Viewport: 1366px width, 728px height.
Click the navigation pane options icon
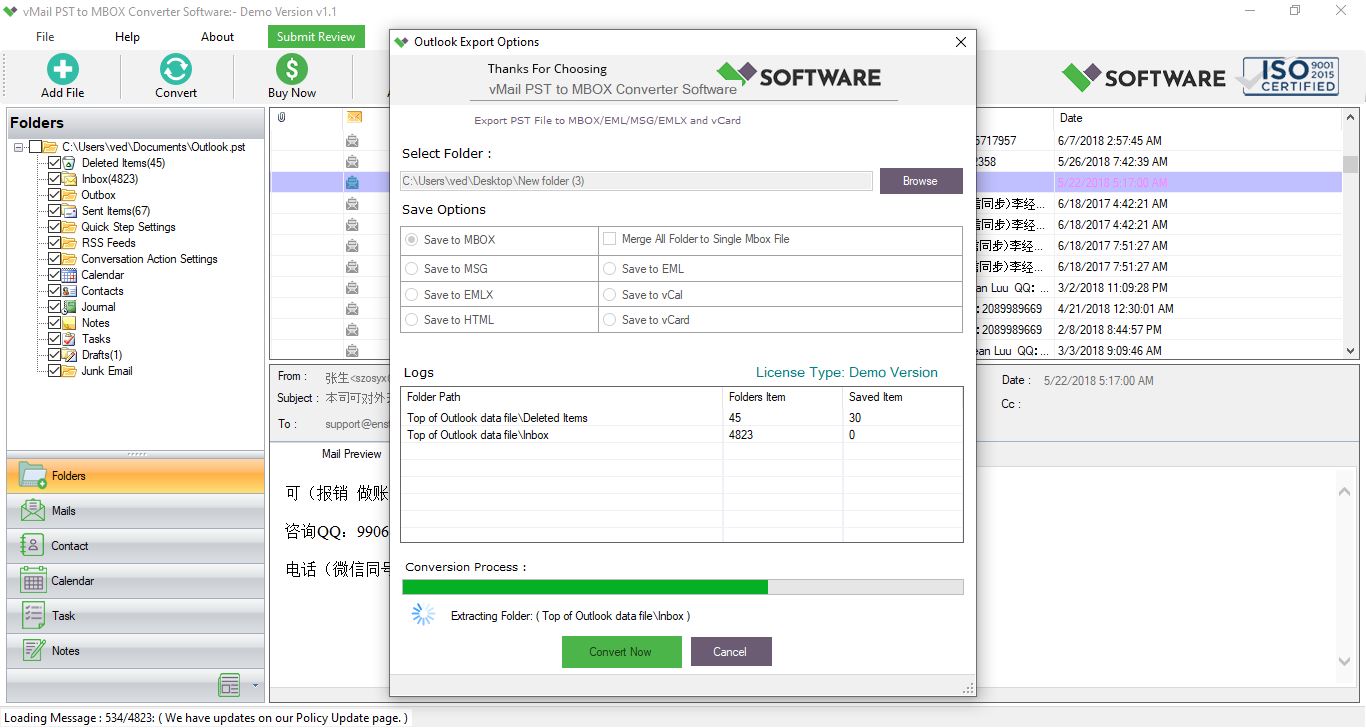(229, 685)
